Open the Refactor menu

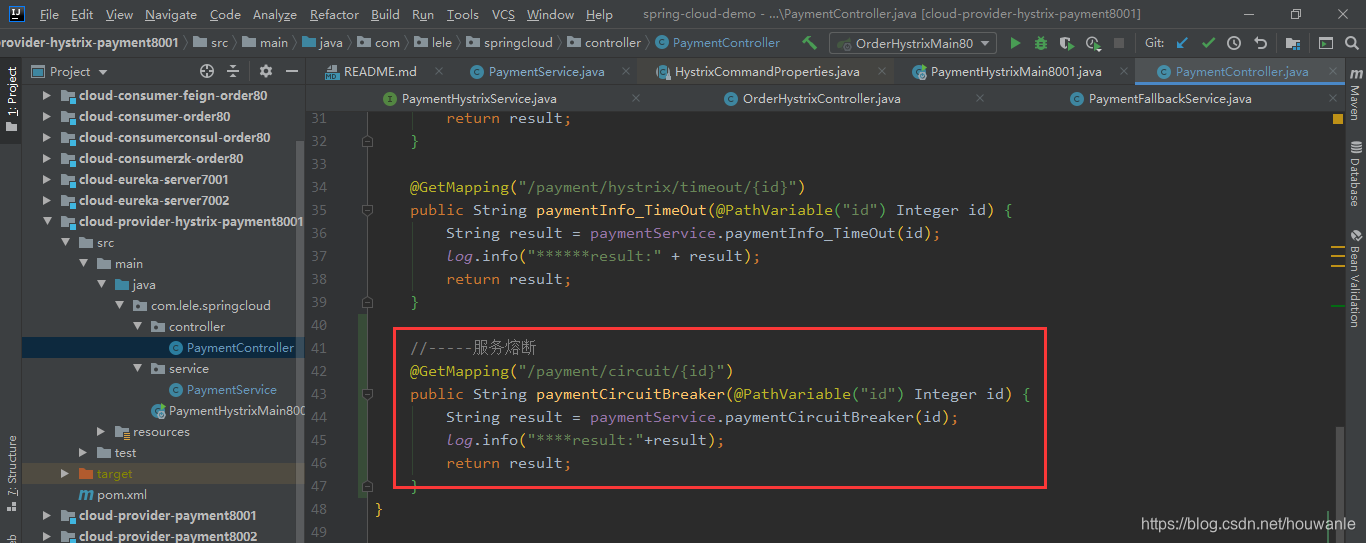[334, 15]
